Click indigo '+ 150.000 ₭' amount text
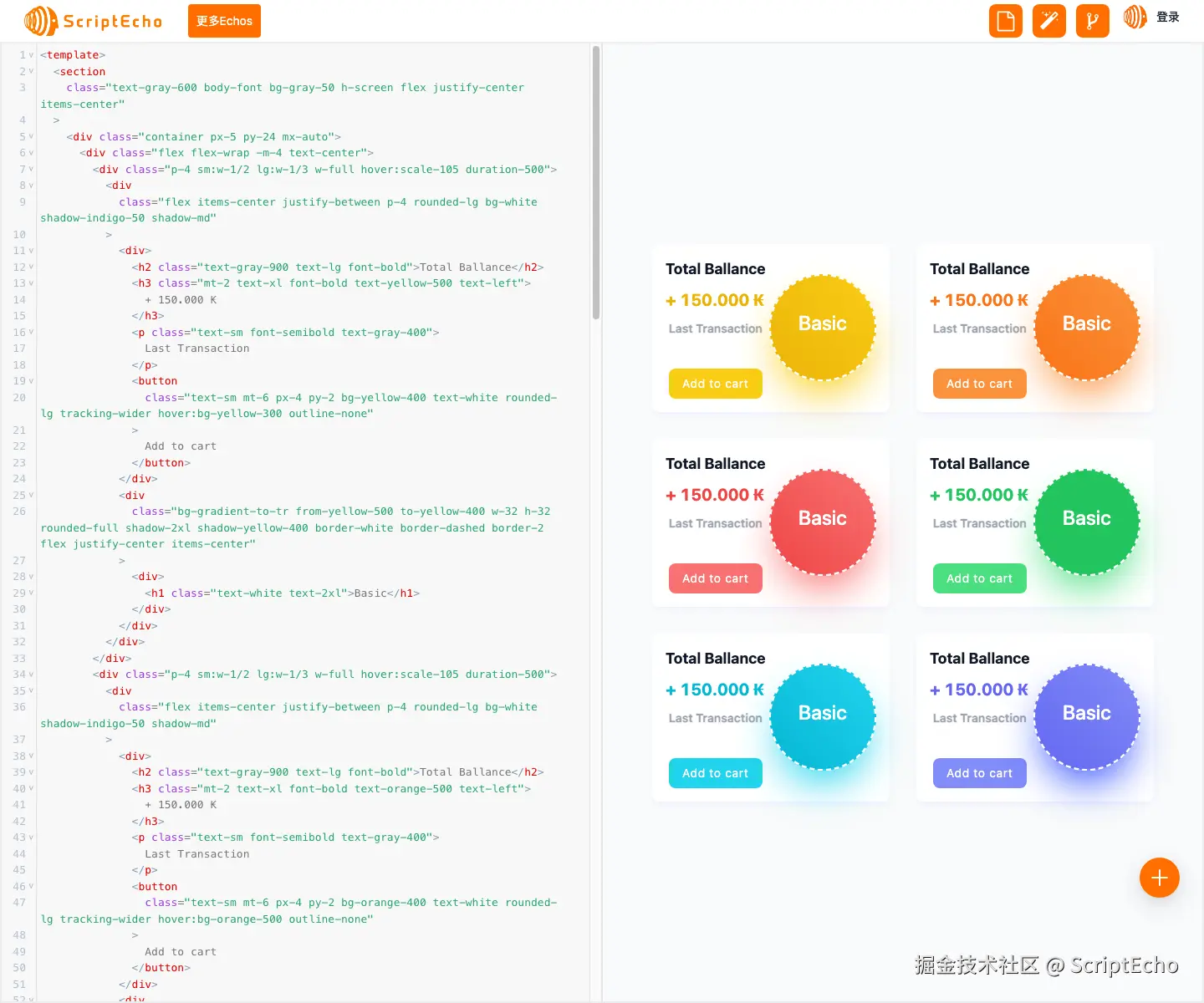The image size is (1204, 1003). (979, 690)
